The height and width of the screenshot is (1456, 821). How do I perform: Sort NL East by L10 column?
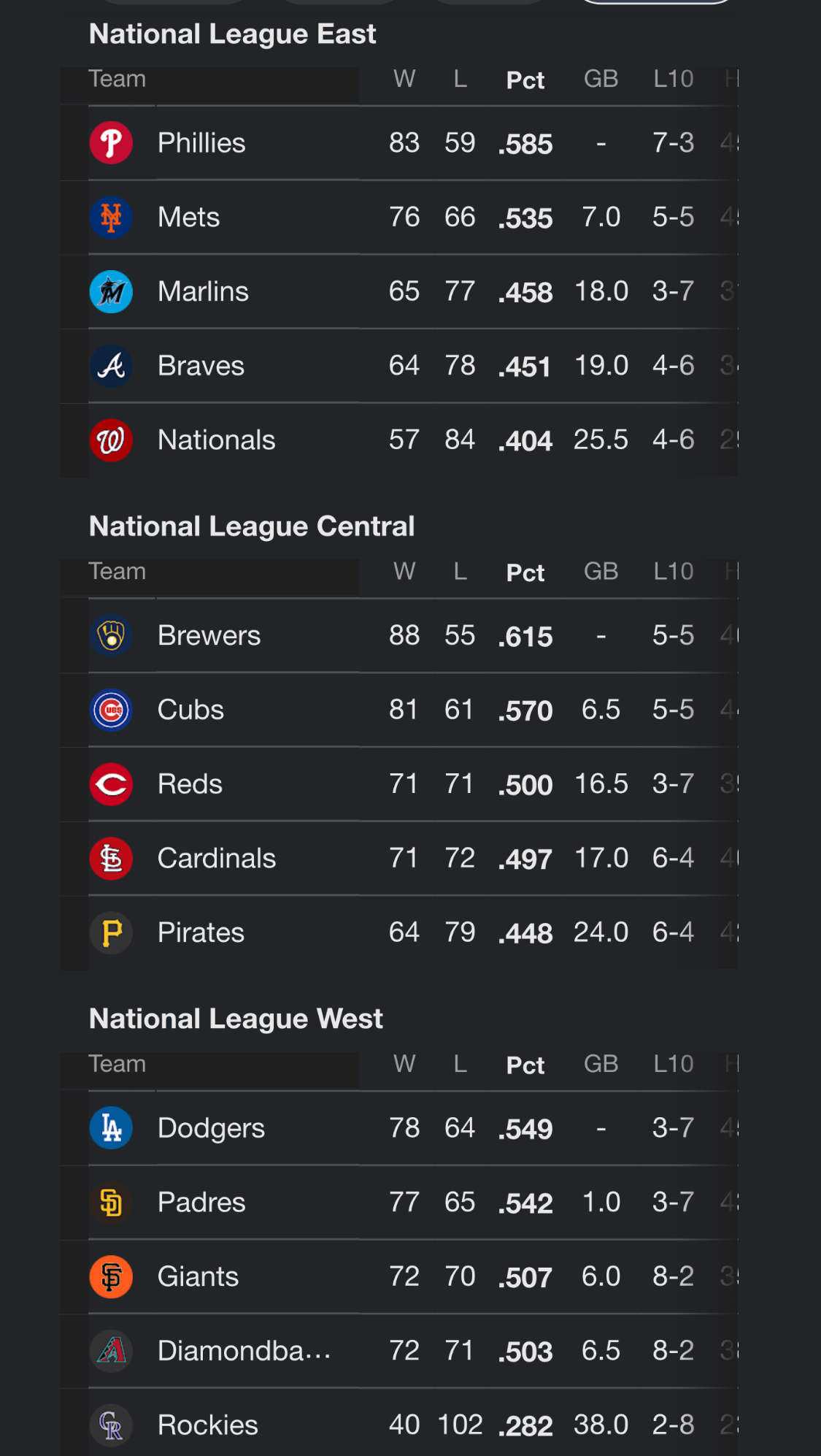(674, 79)
